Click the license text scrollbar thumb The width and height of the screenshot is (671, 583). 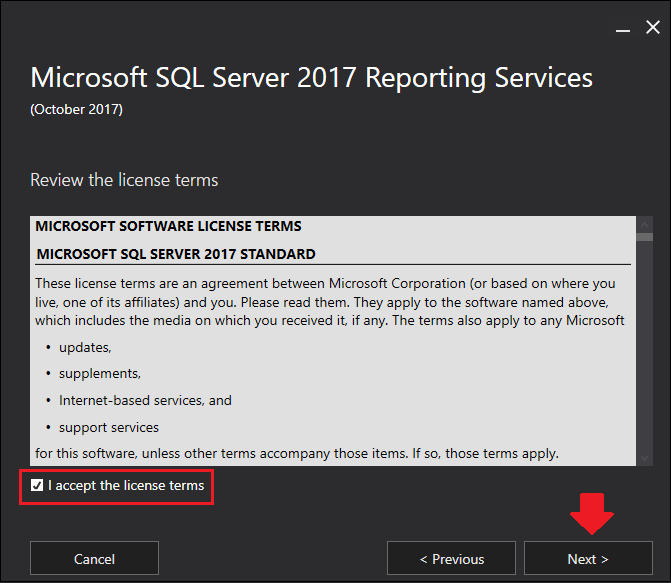tap(644, 237)
